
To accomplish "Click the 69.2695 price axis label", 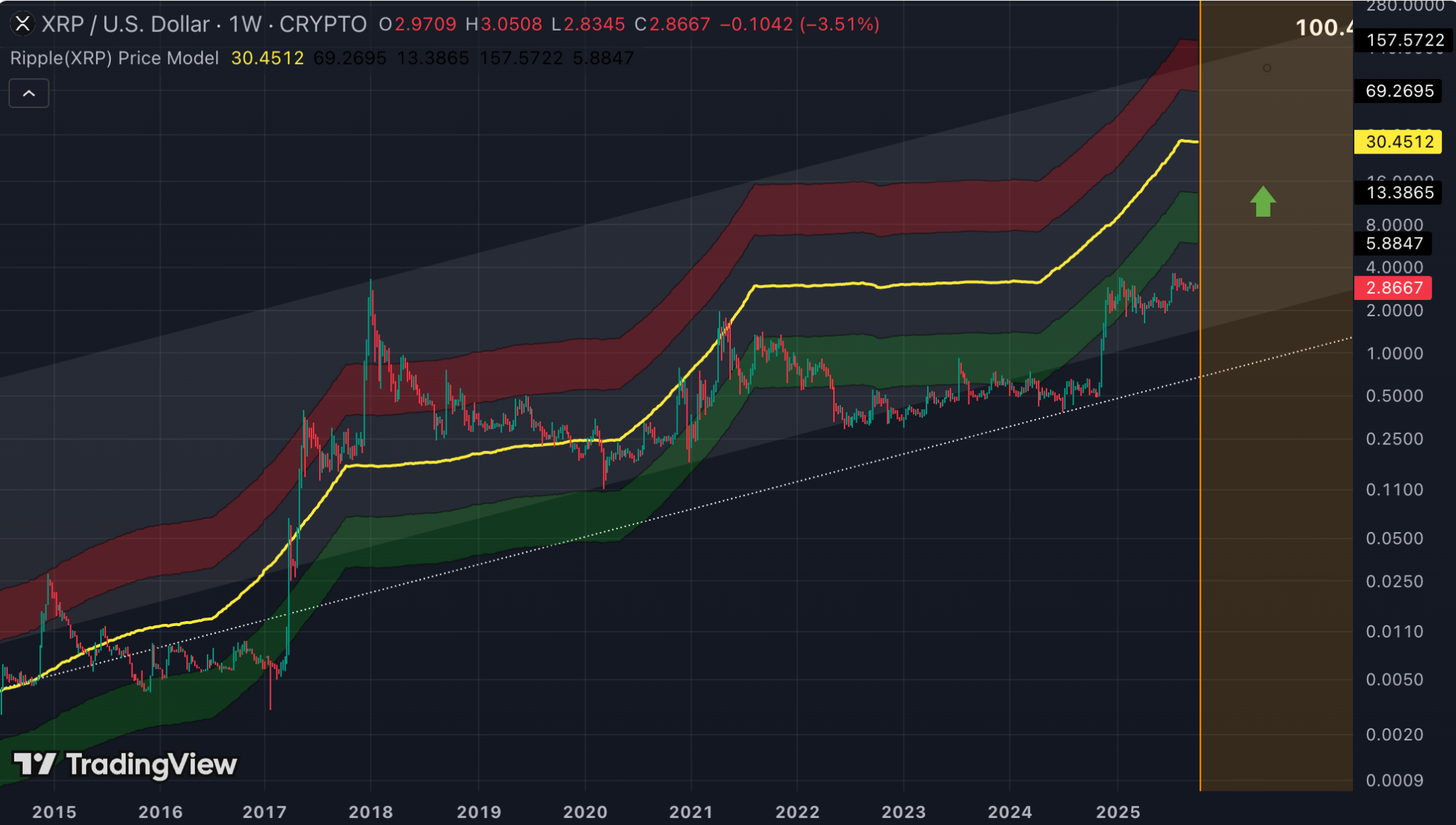I will point(1398,91).
